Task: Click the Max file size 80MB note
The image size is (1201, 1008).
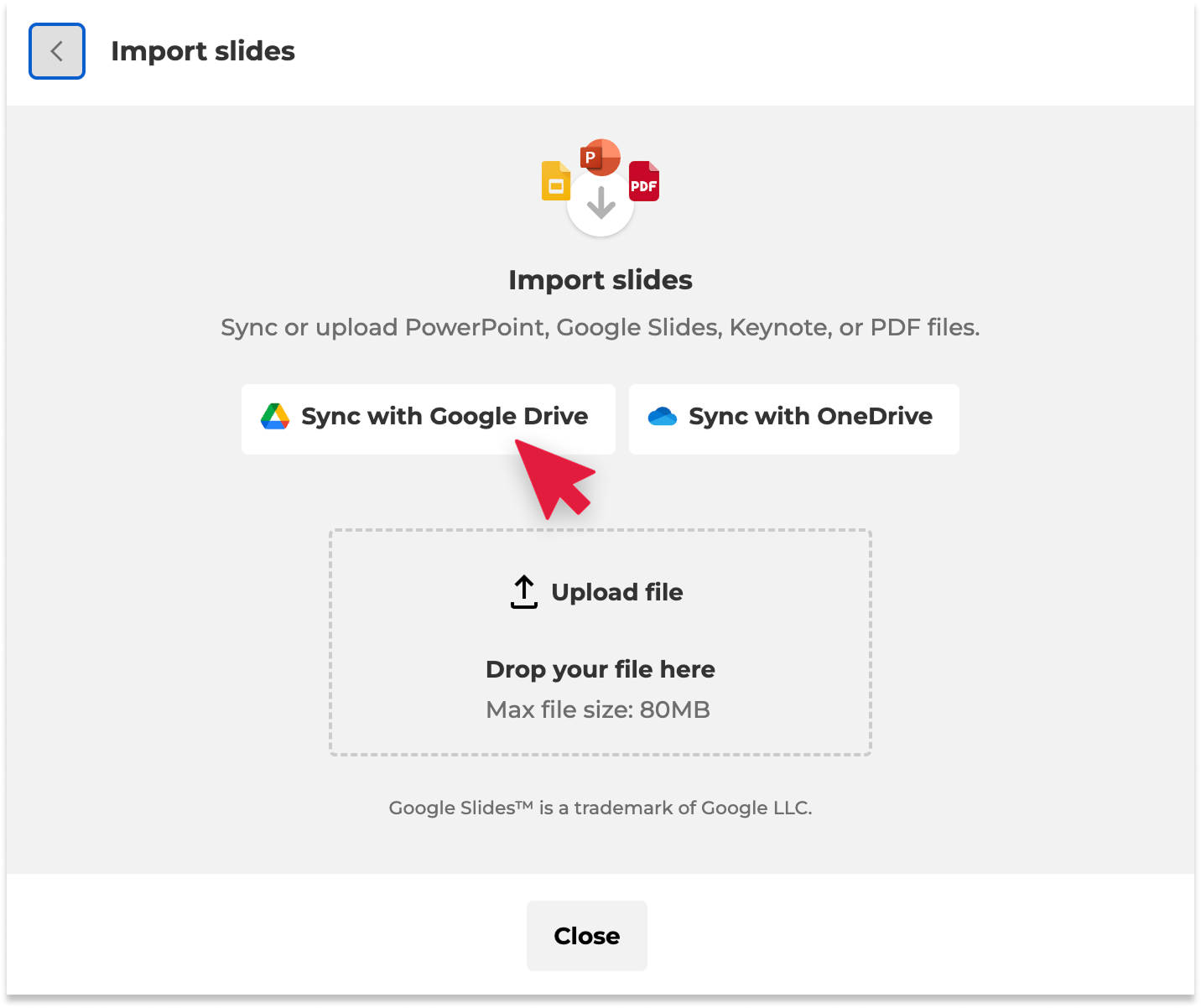Action: 598,709
